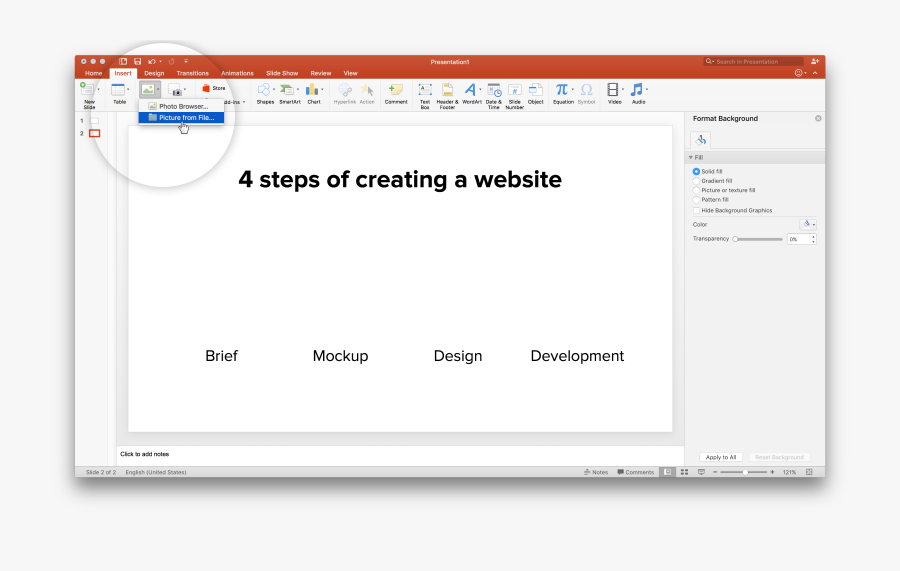The image size is (900, 571).
Task: Open the fill Color dropdown
Action: tap(808, 224)
